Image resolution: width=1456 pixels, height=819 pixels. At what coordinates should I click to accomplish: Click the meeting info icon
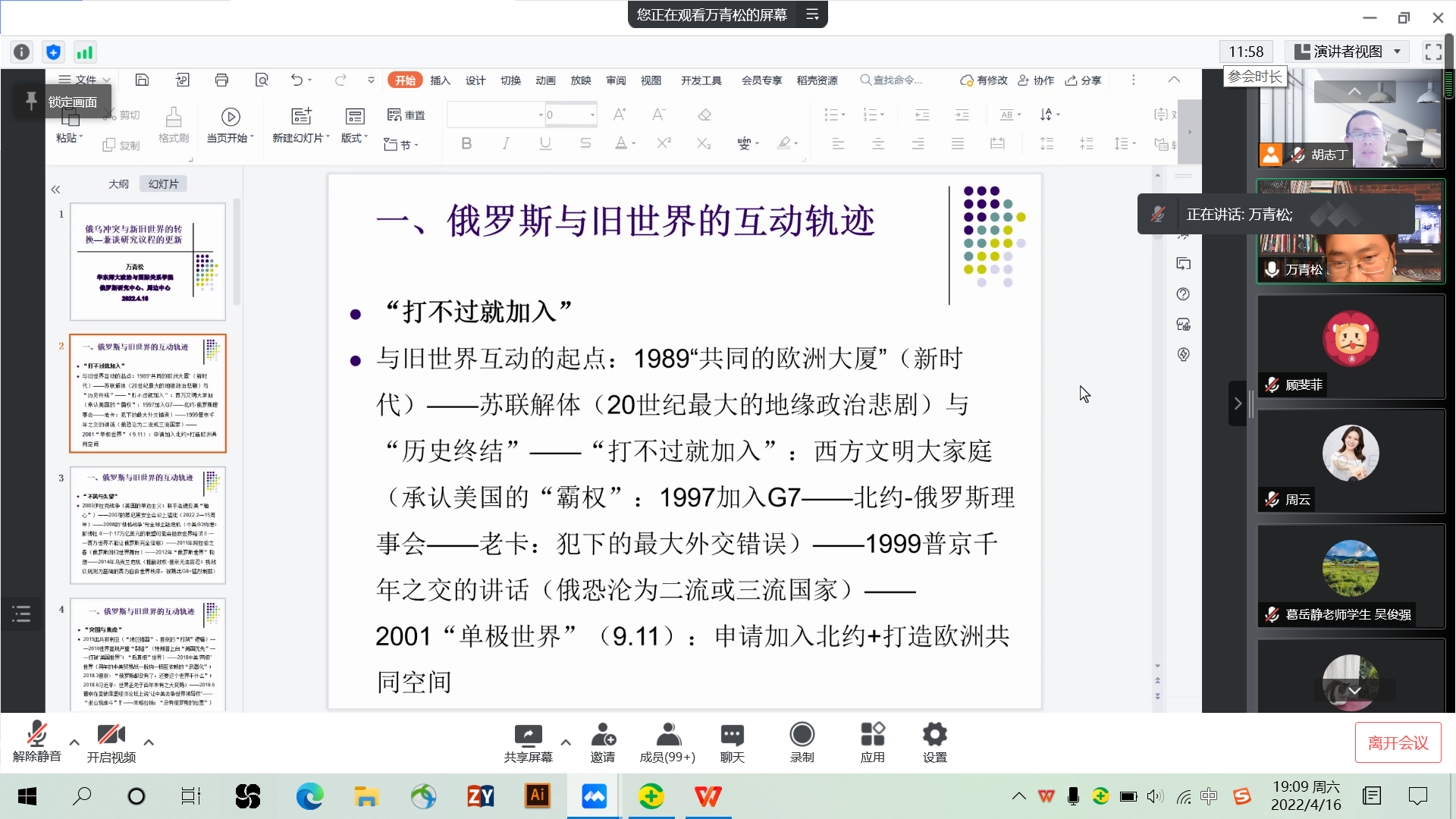(x=22, y=52)
